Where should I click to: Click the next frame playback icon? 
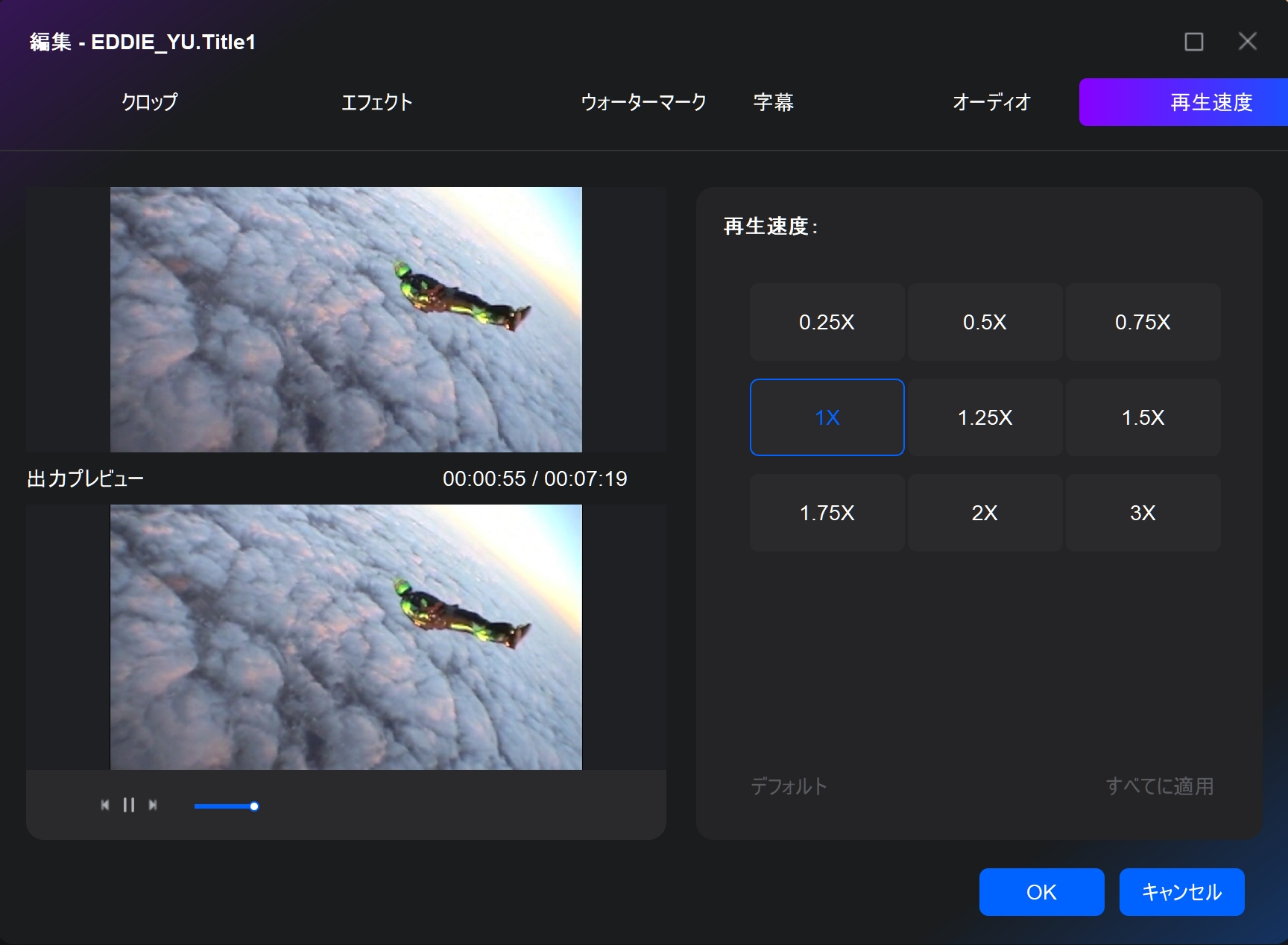click(x=153, y=805)
